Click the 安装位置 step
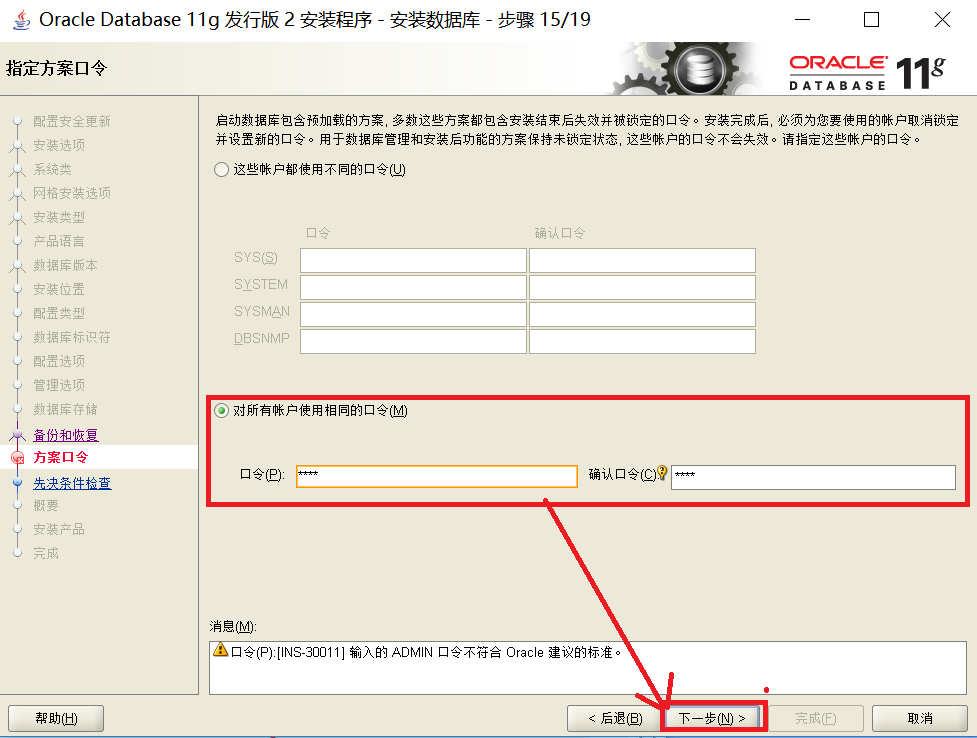Viewport: 977px width, 738px height. pos(59,289)
